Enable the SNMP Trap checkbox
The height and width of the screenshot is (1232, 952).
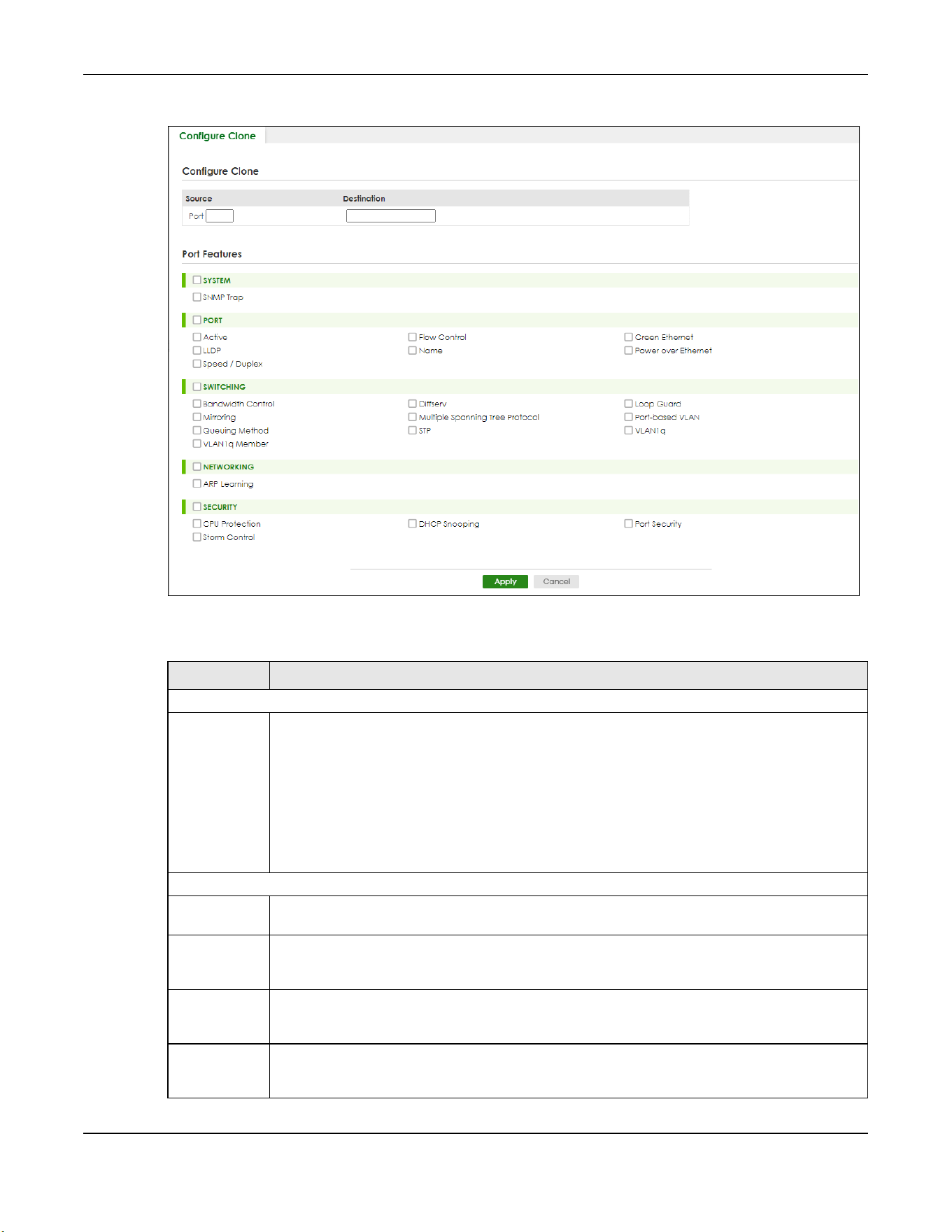pyautogui.click(x=197, y=297)
